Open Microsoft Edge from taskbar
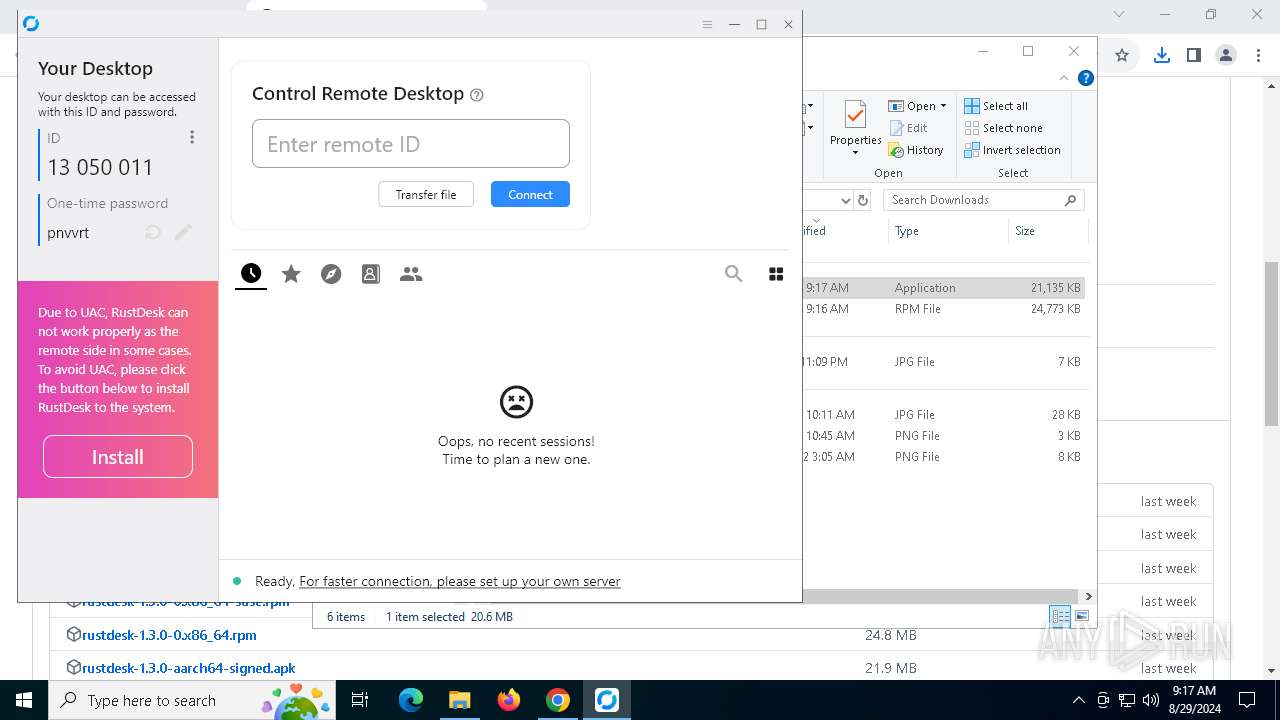Screen dimensions: 1280x720 click(x=411, y=700)
